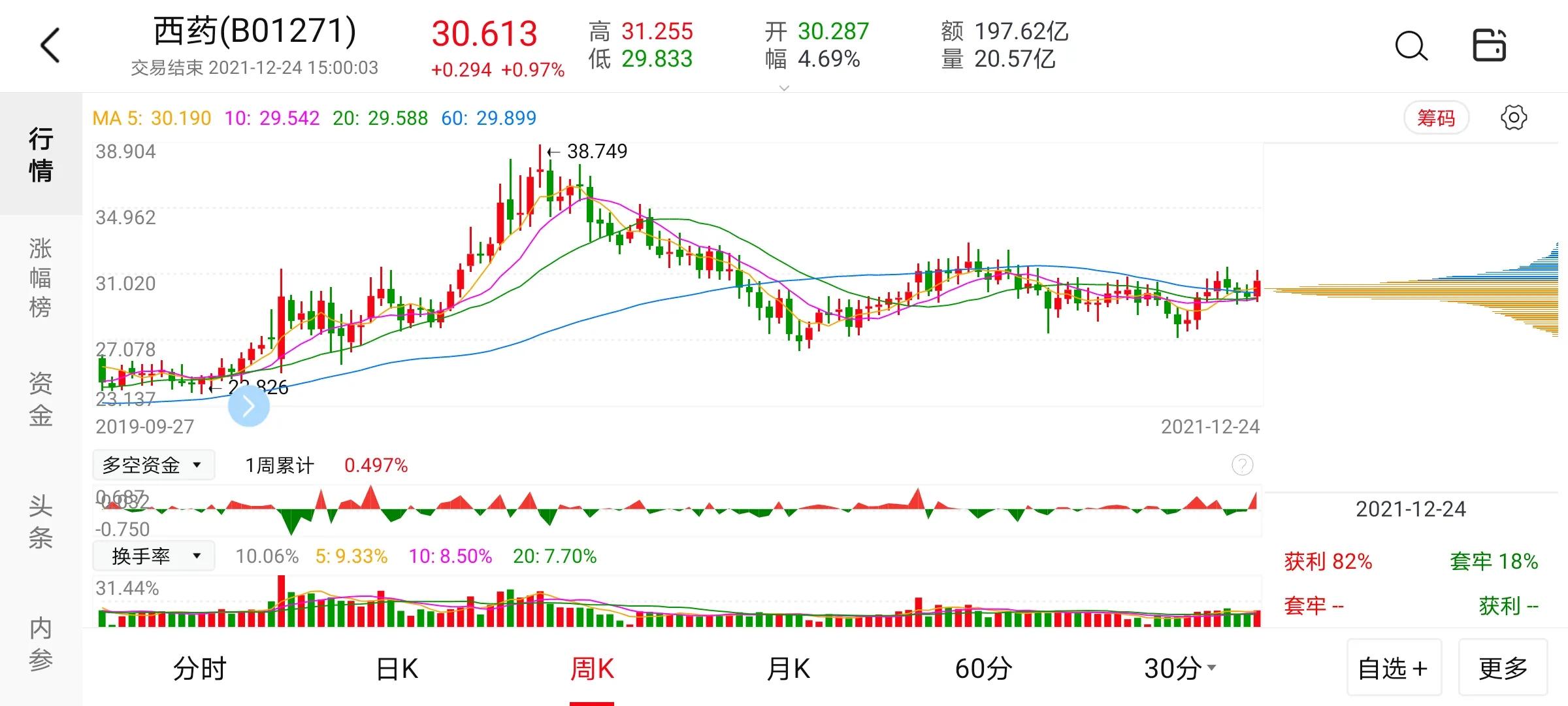The height and width of the screenshot is (706, 1568).
Task: Click the MA 60: 29.899 label
Action: click(489, 118)
